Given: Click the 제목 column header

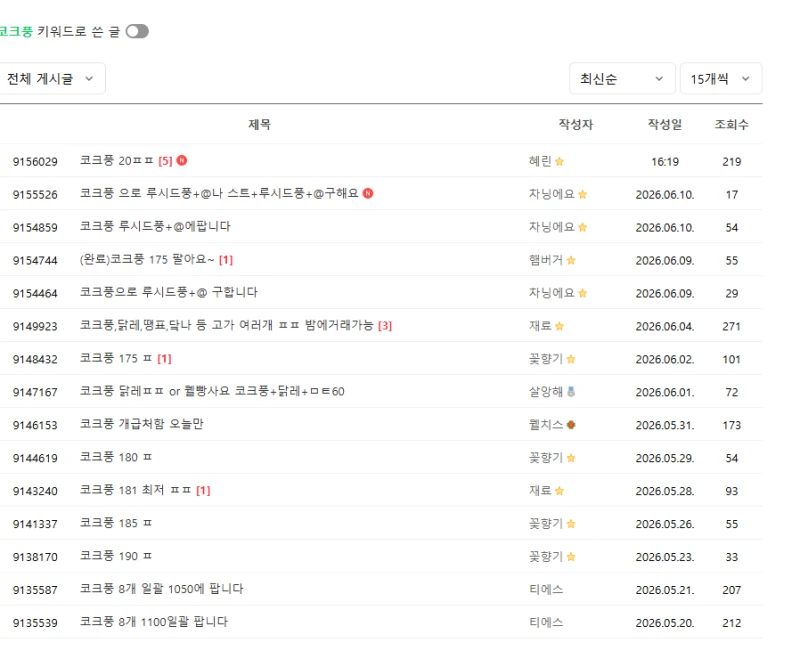Looking at the screenshot, I should (260, 124).
